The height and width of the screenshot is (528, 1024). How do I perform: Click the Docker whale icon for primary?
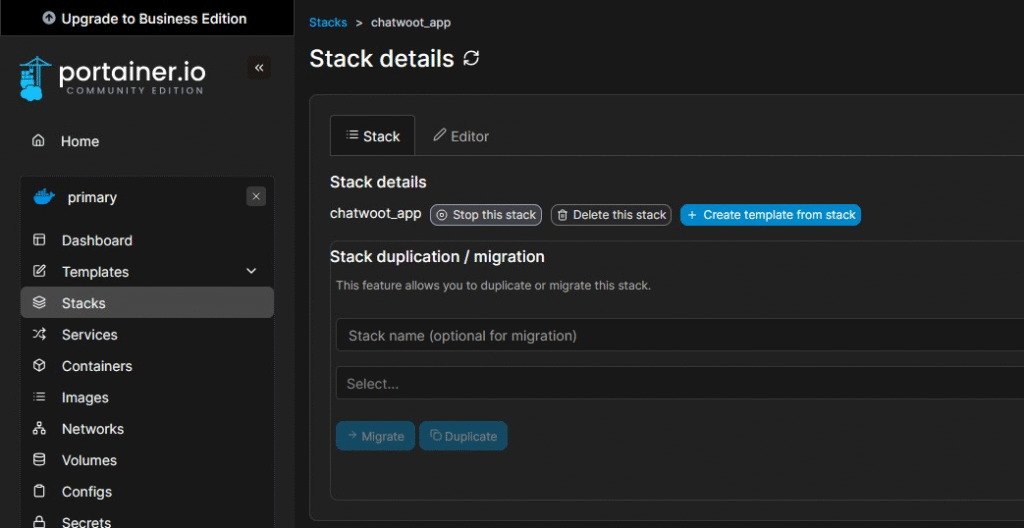tap(43, 197)
